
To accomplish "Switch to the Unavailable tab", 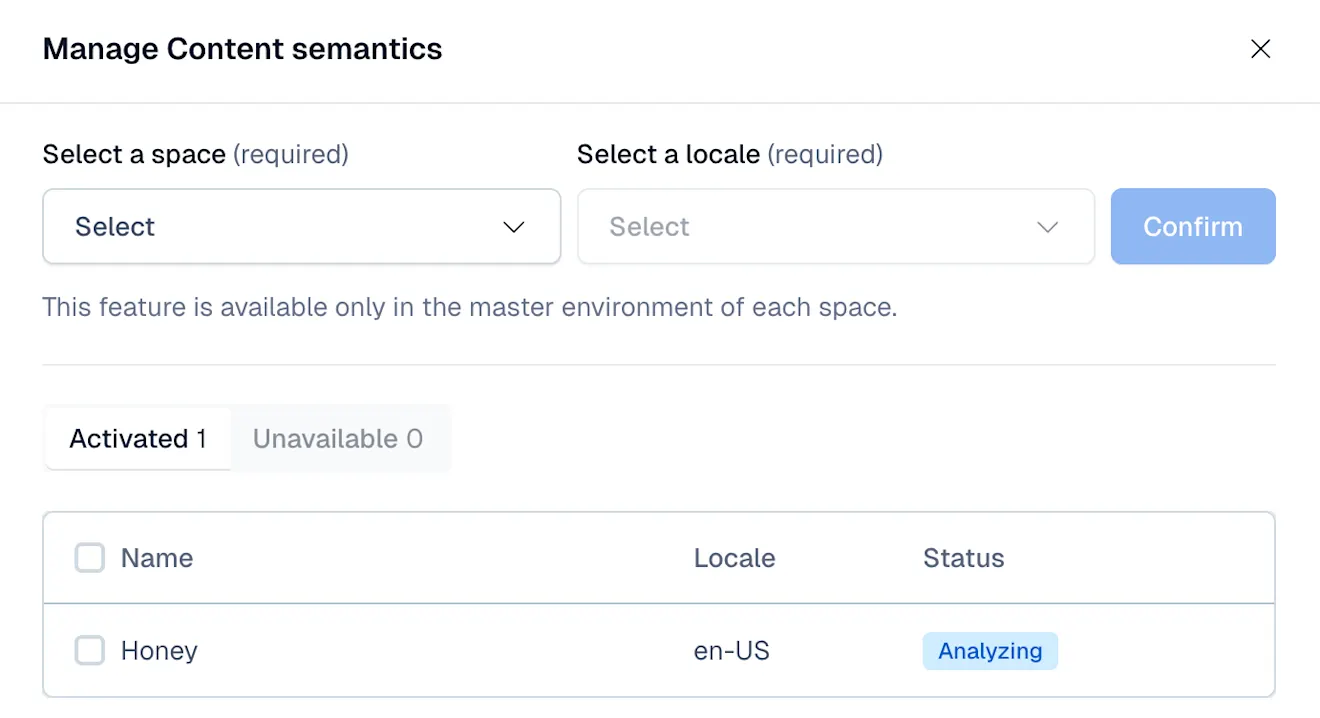I will [x=338, y=439].
